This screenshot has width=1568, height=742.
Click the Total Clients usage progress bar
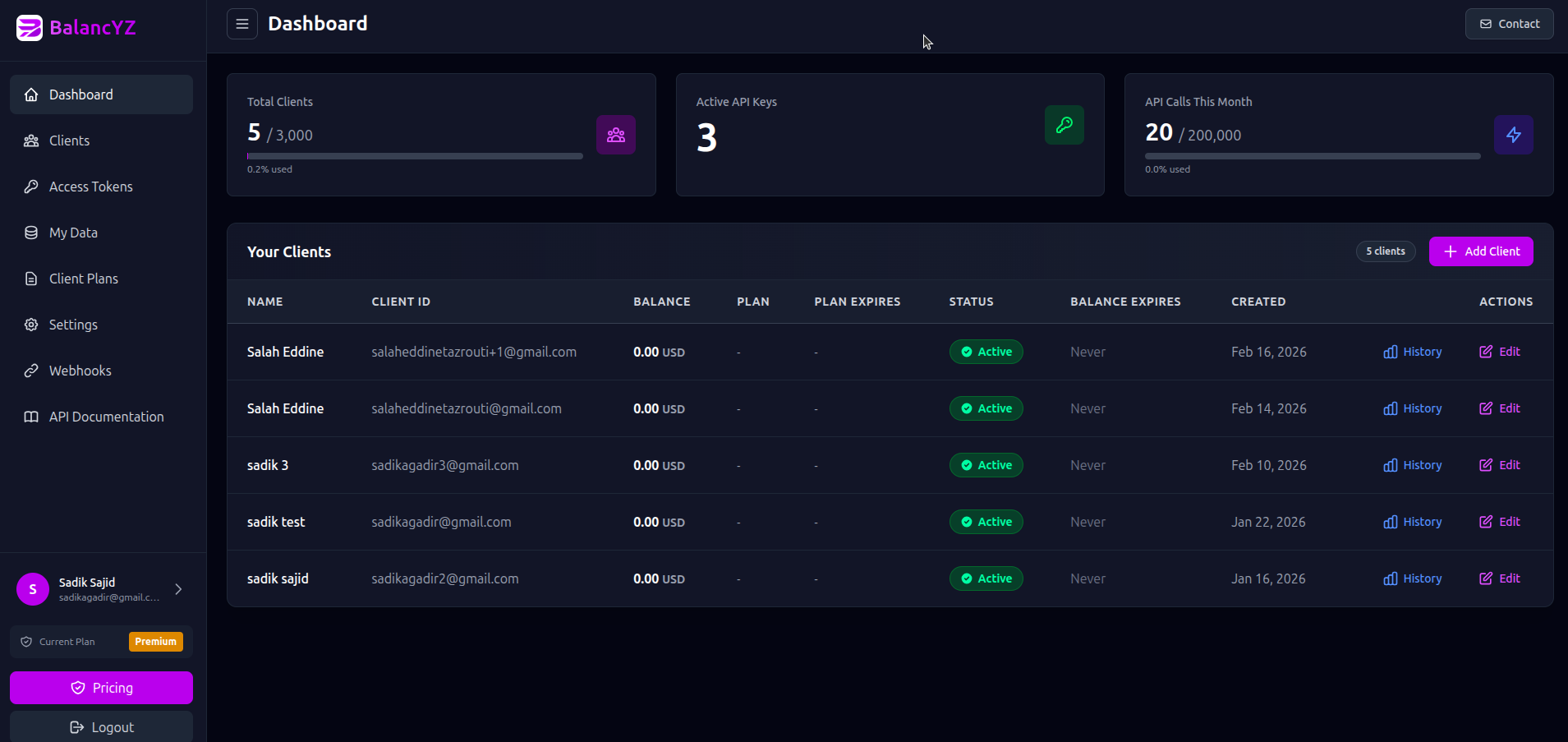415,156
